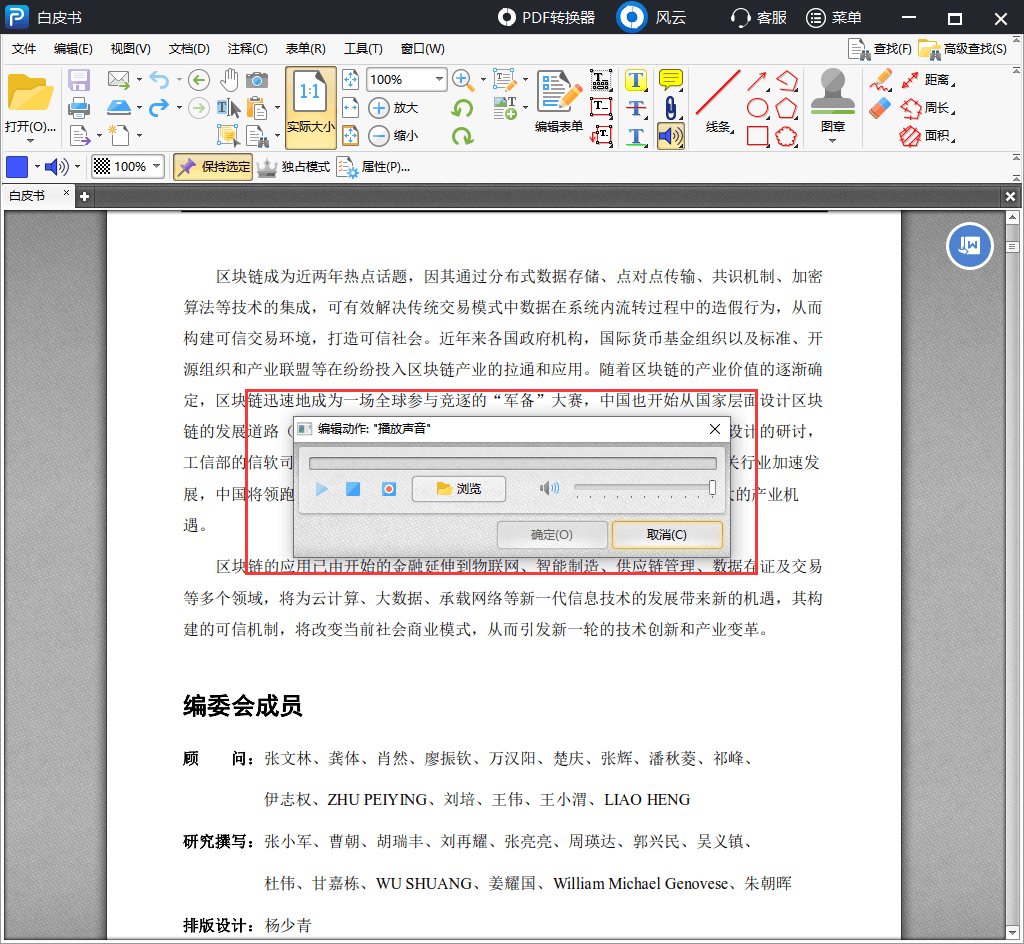Click the 放大 zoom in icon
Image resolution: width=1024 pixels, height=944 pixels.
[x=379, y=108]
